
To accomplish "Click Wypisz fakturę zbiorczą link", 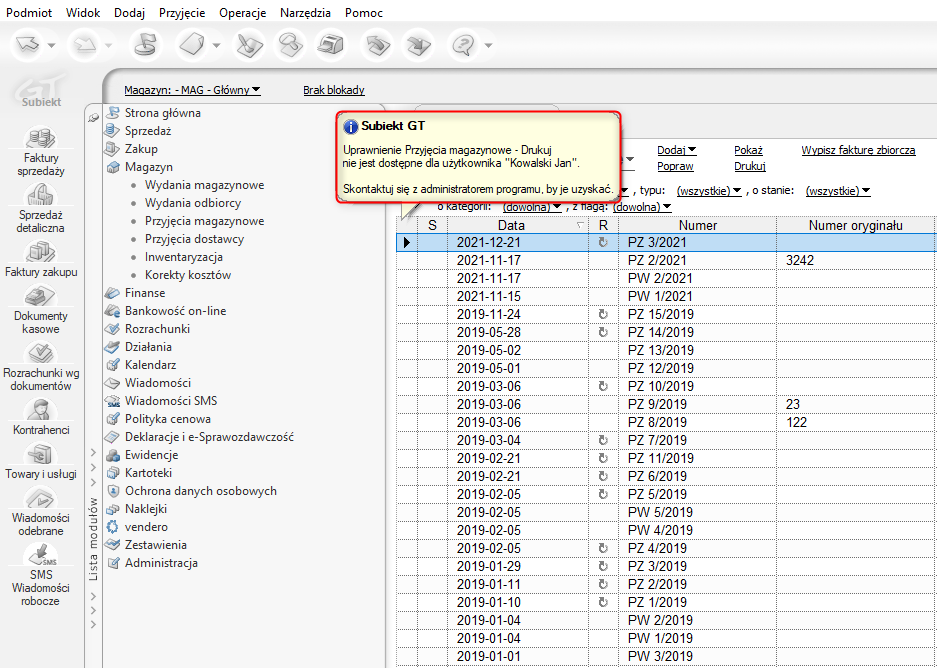I will pos(857,150).
